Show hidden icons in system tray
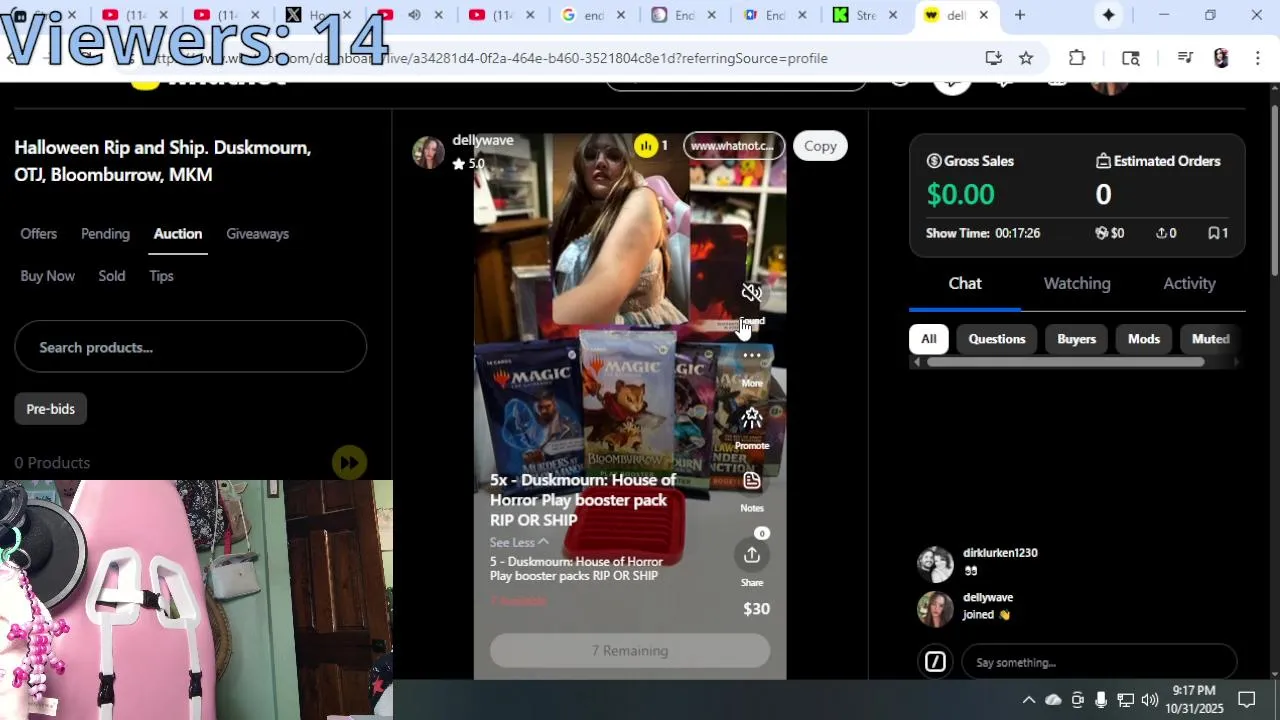The width and height of the screenshot is (1280, 720). [x=1028, y=700]
